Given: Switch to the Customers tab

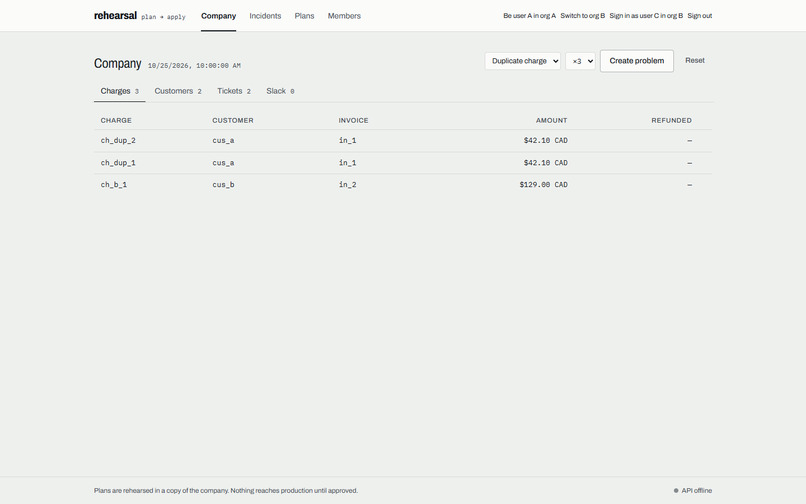Looking at the screenshot, I should tap(178, 91).
